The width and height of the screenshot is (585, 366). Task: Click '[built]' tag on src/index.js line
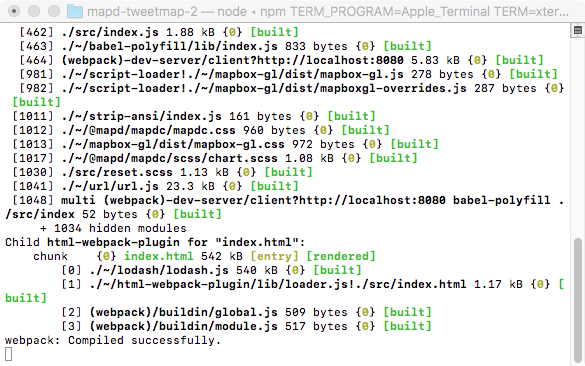click(274, 32)
